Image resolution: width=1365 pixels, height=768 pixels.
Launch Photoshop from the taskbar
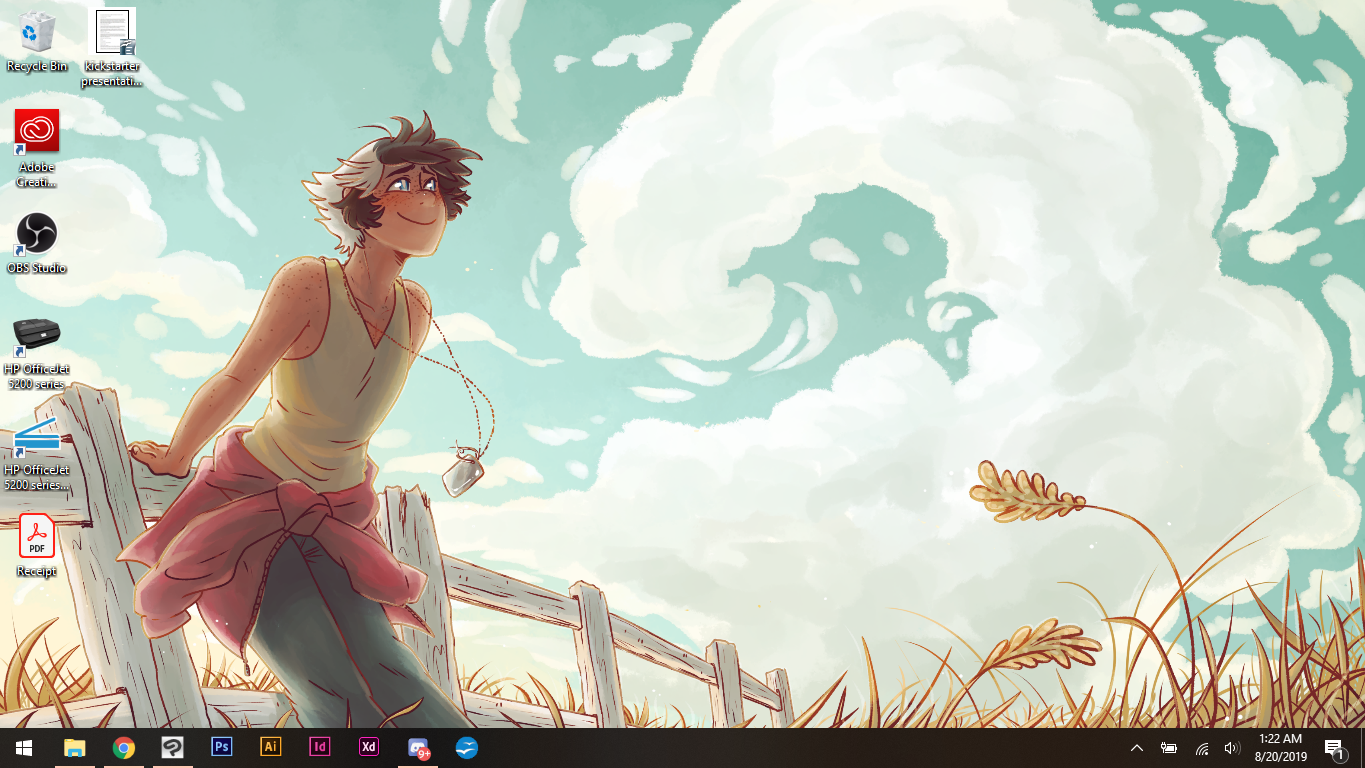click(x=221, y=747)
